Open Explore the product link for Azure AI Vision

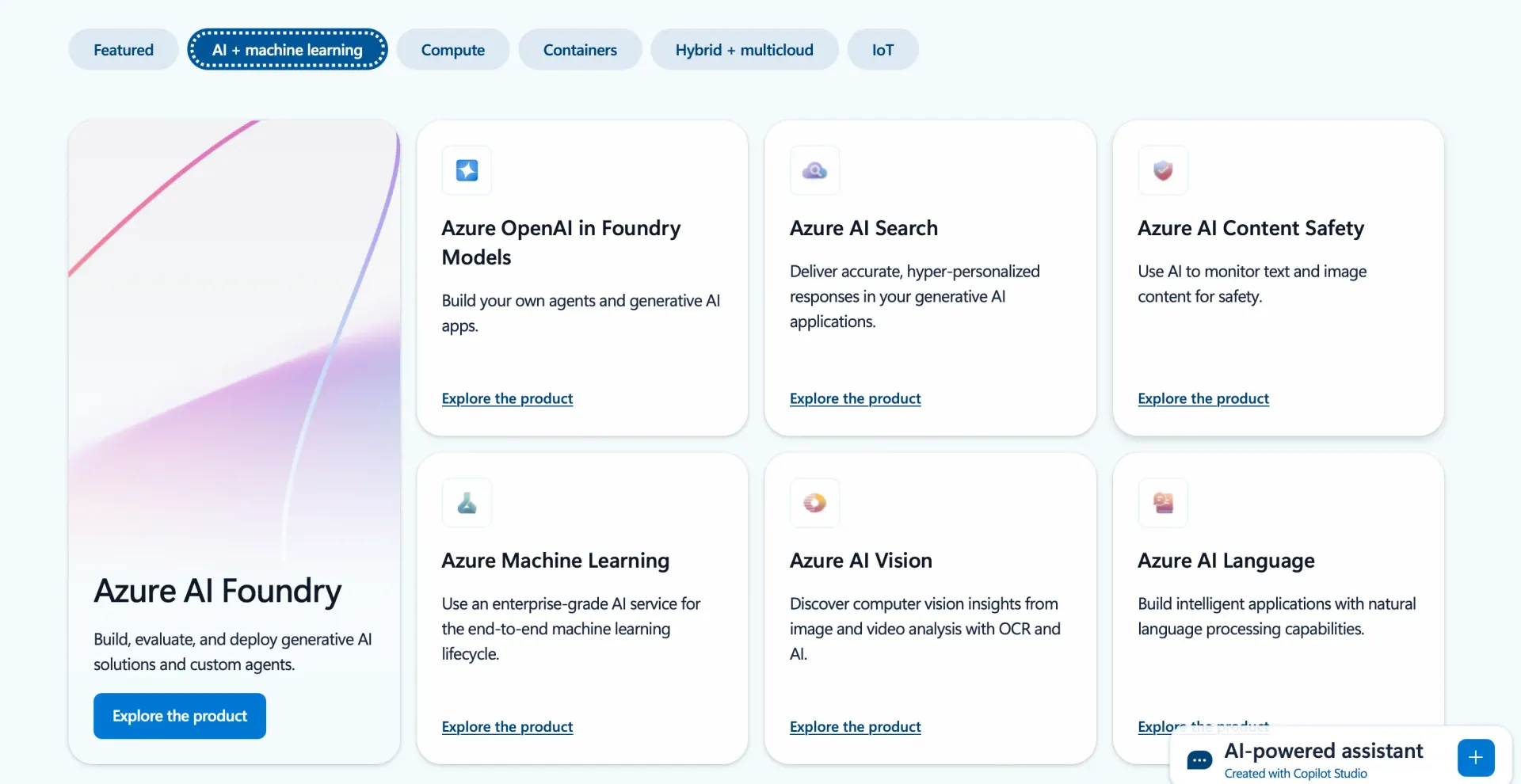click(856, 726)
